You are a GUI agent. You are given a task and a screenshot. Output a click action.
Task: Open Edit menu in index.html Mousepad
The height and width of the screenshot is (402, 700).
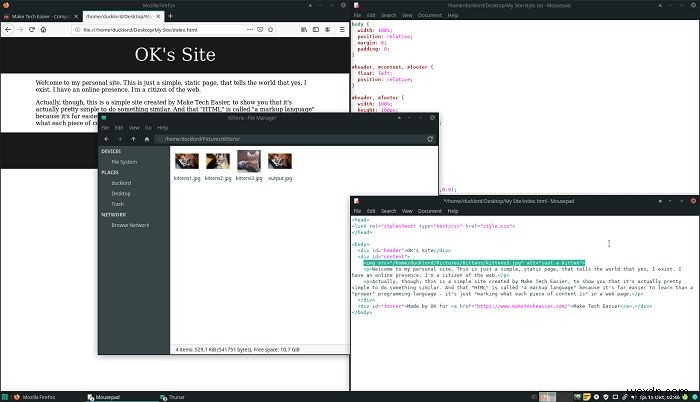tap(371, 211)
